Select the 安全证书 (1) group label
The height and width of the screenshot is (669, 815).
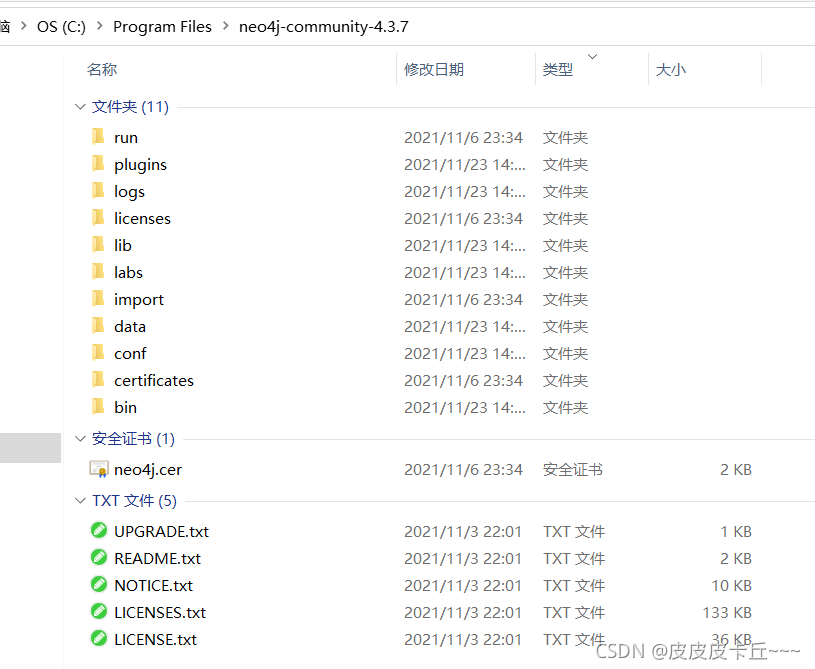[x=133, y=439]
